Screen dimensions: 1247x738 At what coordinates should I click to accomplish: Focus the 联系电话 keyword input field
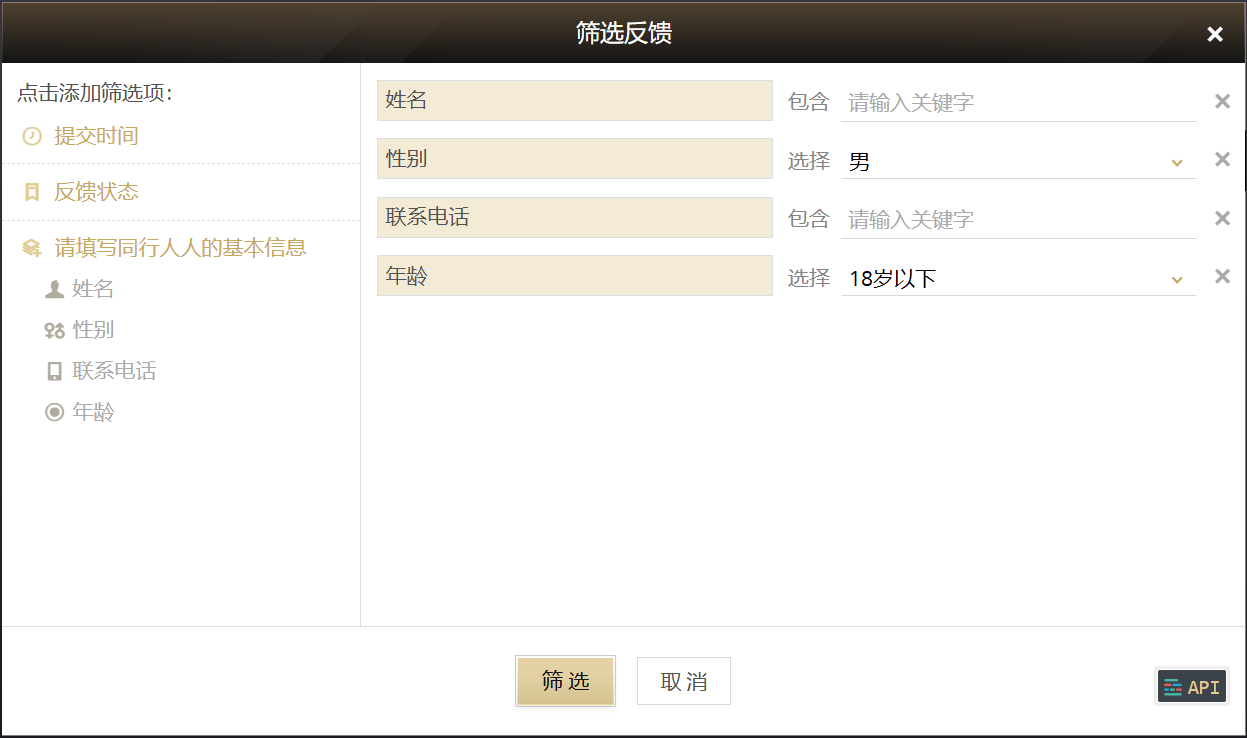[1018, 219]
